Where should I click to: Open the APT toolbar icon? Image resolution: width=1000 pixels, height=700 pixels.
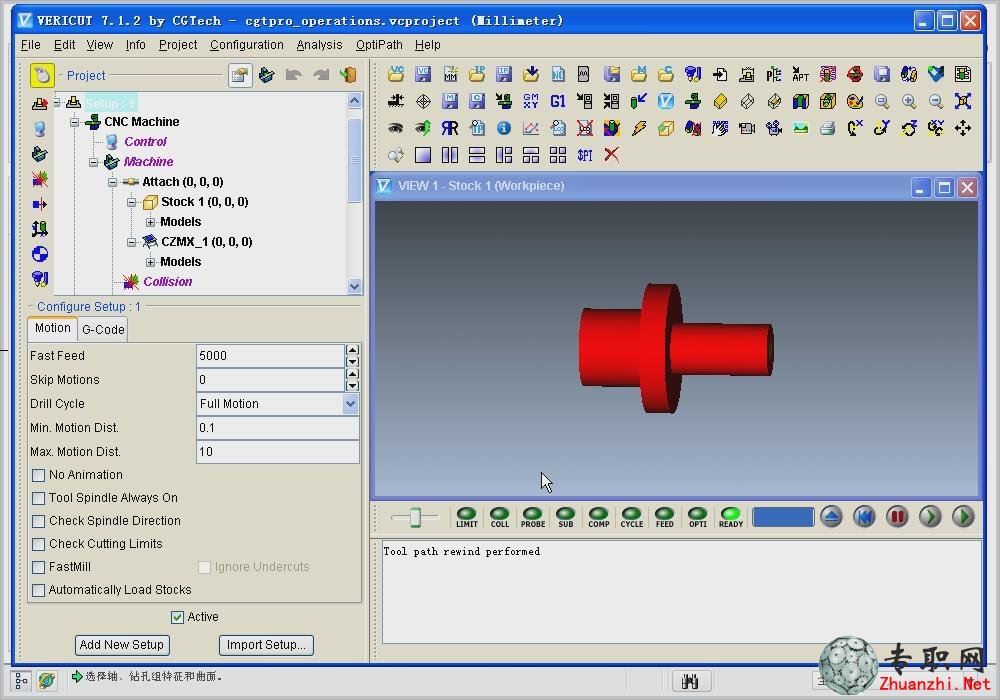(800, 75)
